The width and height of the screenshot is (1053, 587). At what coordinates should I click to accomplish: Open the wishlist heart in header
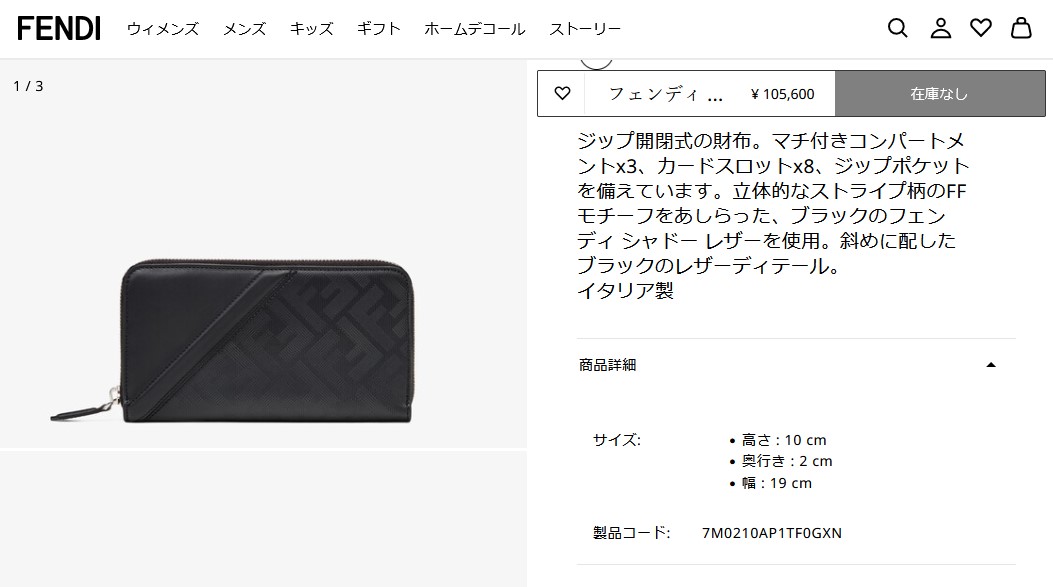pyautogui.click(x=980, y=28)
